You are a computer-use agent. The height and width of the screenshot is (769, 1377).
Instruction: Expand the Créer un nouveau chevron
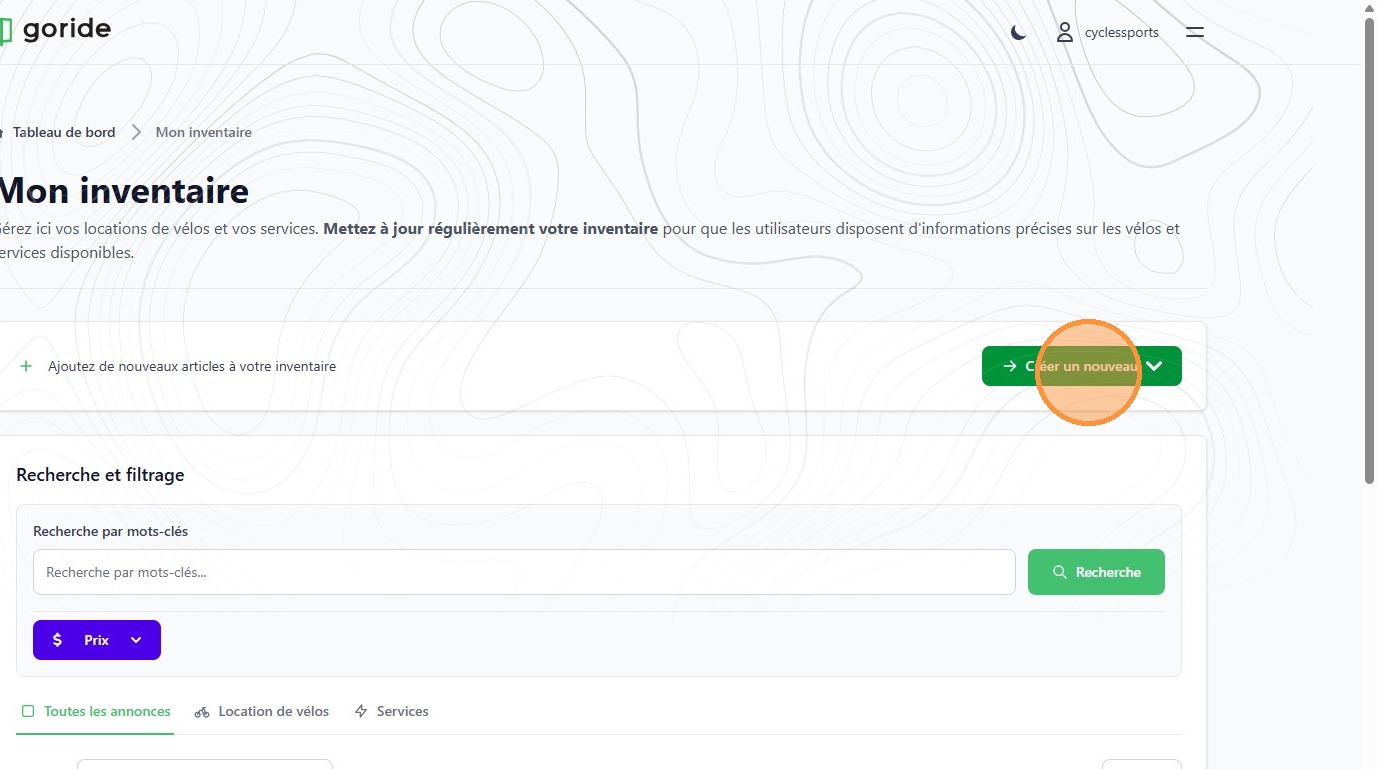pos(1154,366)
